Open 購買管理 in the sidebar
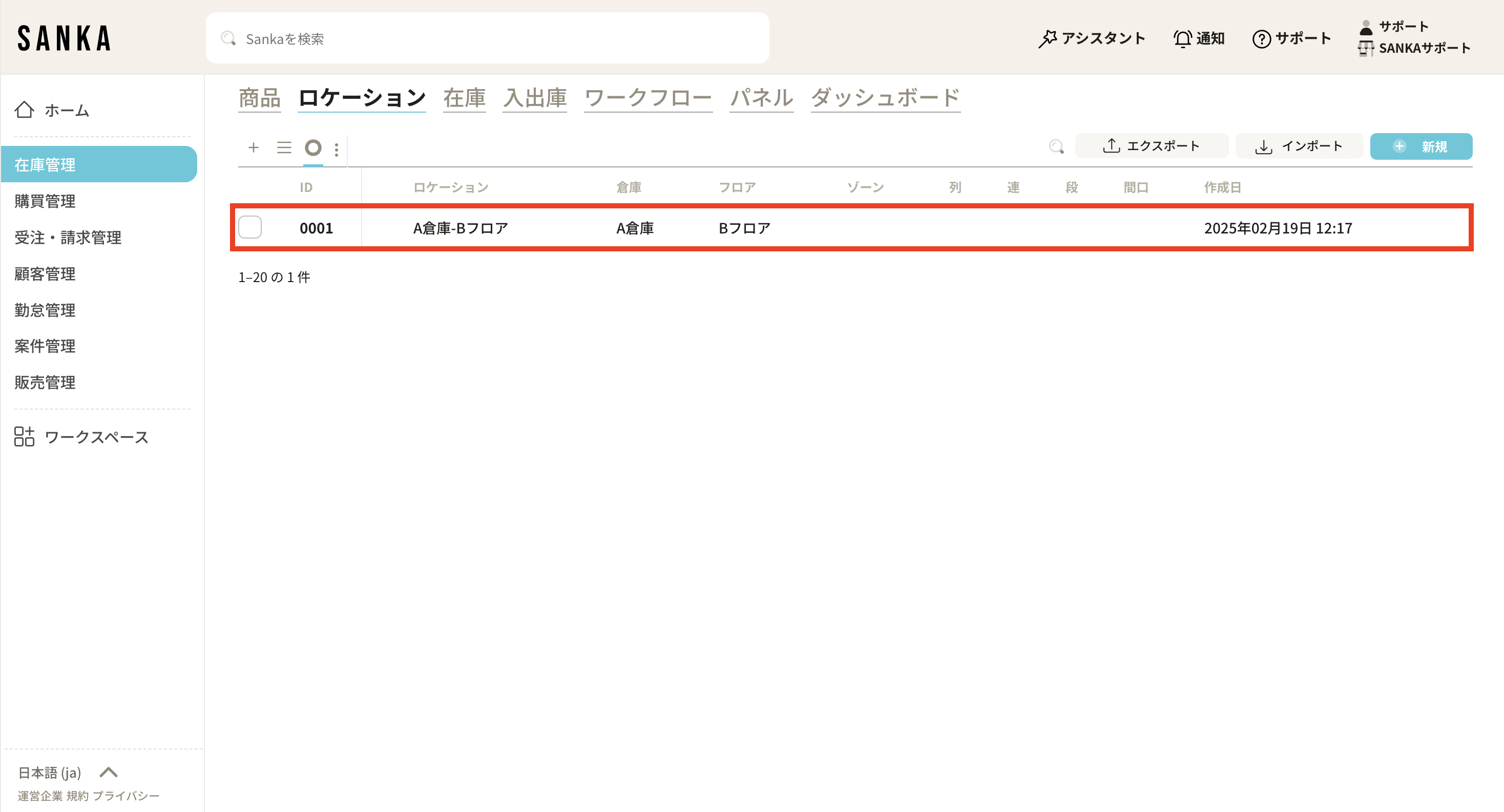The height and width of the screenshot is (812, 1504). [x=45, y=201]
